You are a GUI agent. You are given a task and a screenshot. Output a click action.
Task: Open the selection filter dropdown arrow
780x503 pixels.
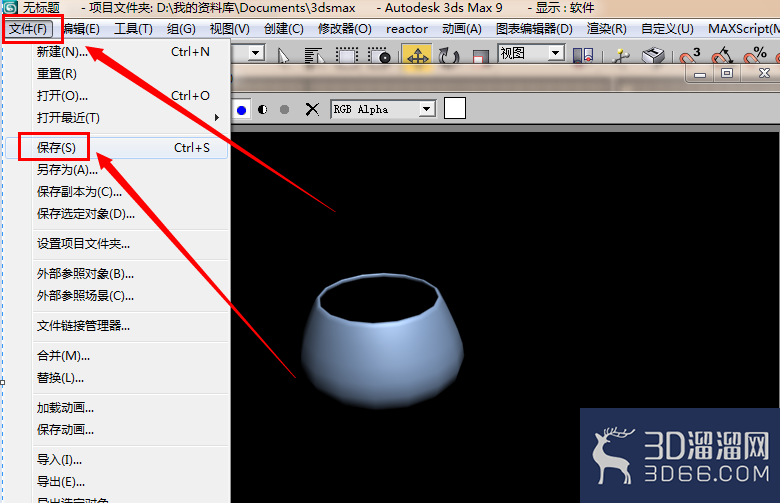256,53
